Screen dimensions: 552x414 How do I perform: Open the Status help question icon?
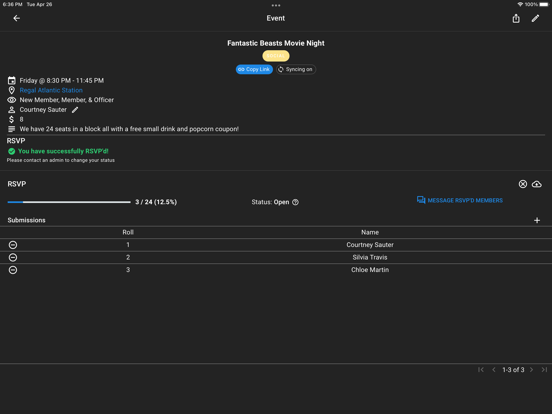coord(295,202)
